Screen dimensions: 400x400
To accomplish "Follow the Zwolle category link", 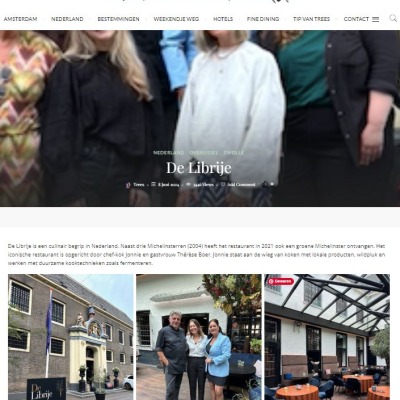I will point(234,153).
